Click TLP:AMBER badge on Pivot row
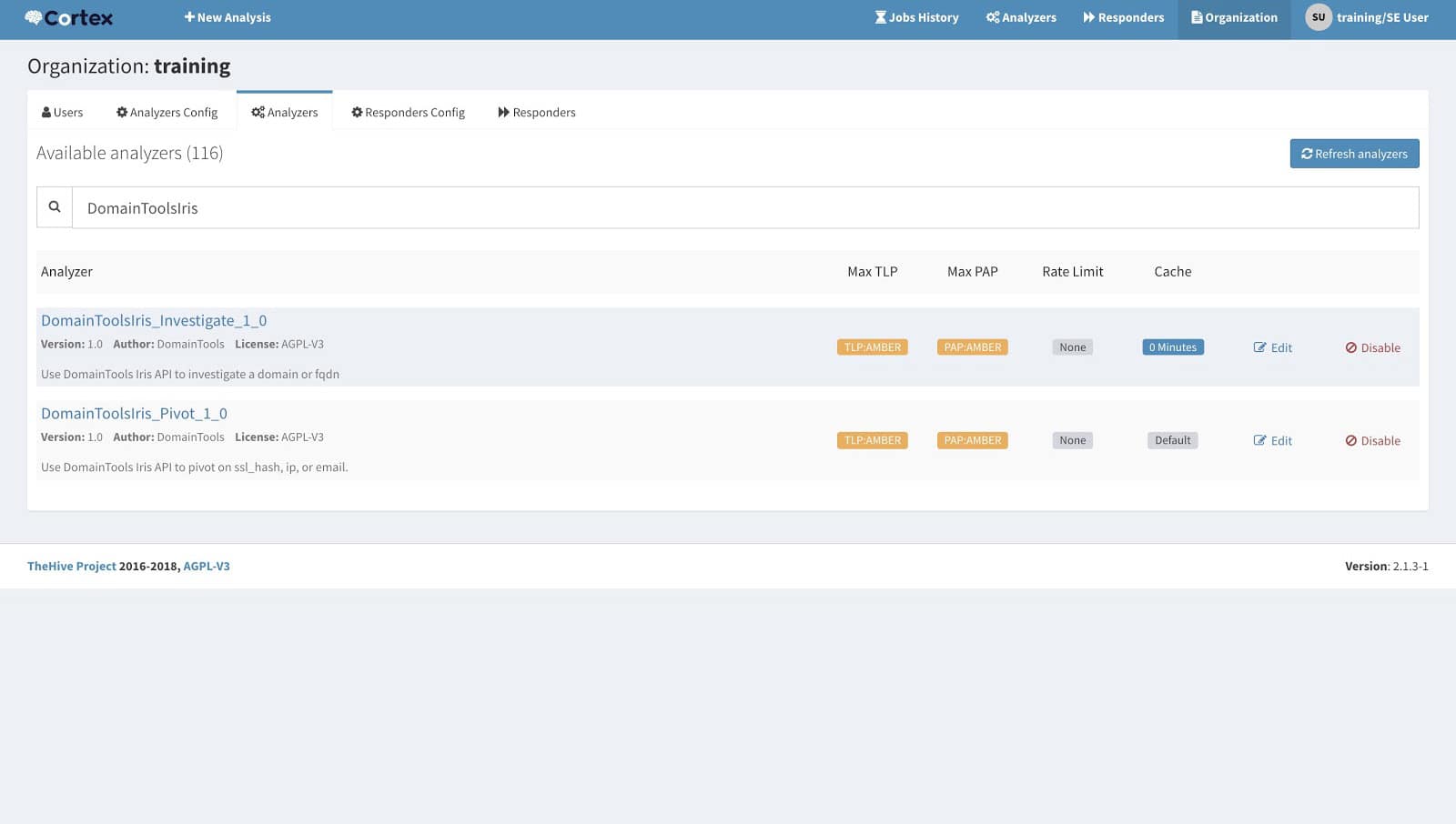Image resolution: width=1456 pixels, height=824 pixels. tap(872, 440)
